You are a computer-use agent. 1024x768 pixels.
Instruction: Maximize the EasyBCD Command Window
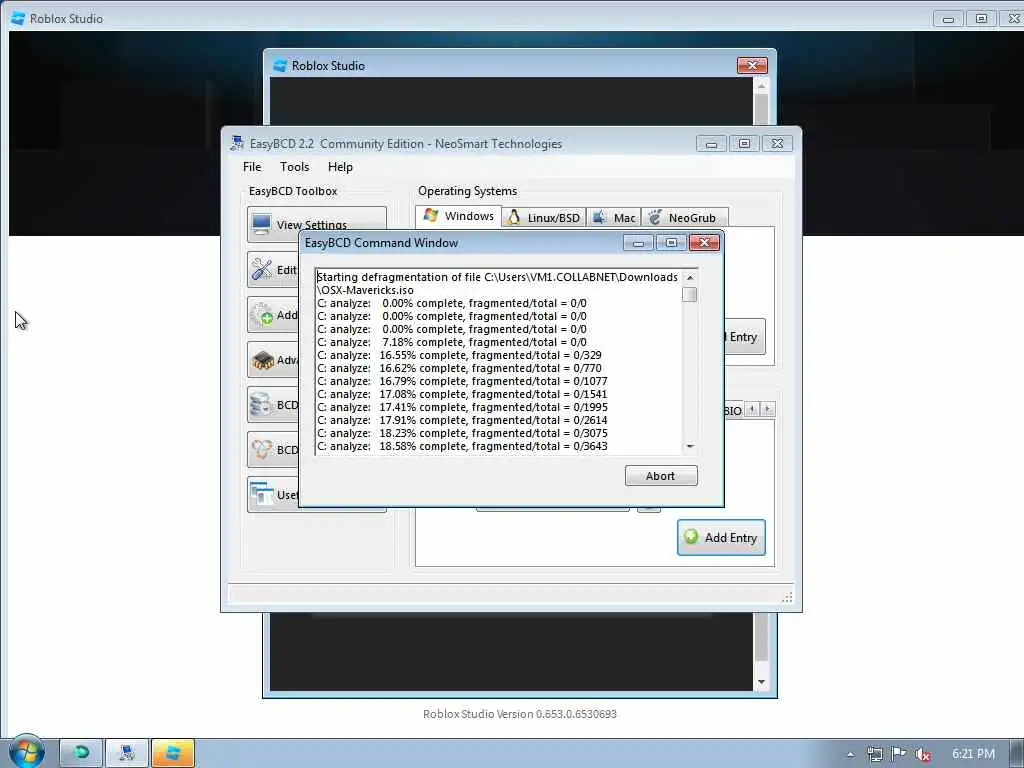coord(671,243)
